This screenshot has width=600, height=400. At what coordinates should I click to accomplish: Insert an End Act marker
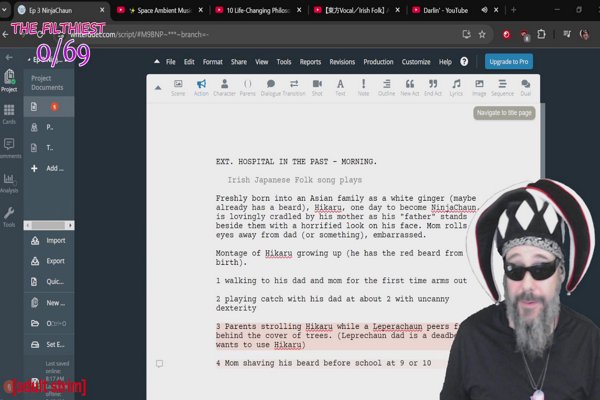[433, 88]
